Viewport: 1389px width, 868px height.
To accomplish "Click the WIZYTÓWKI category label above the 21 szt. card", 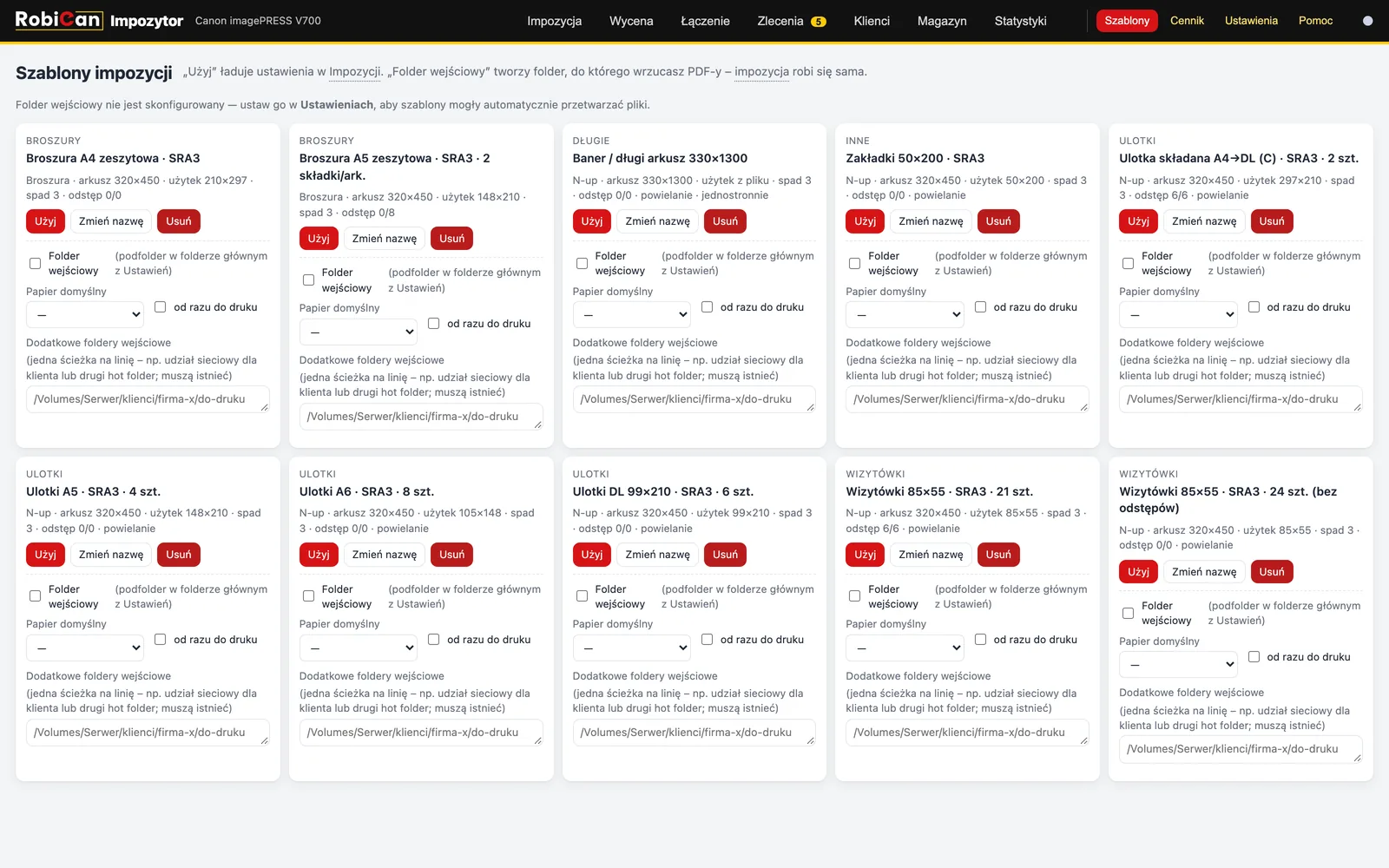I will [875, 474].
